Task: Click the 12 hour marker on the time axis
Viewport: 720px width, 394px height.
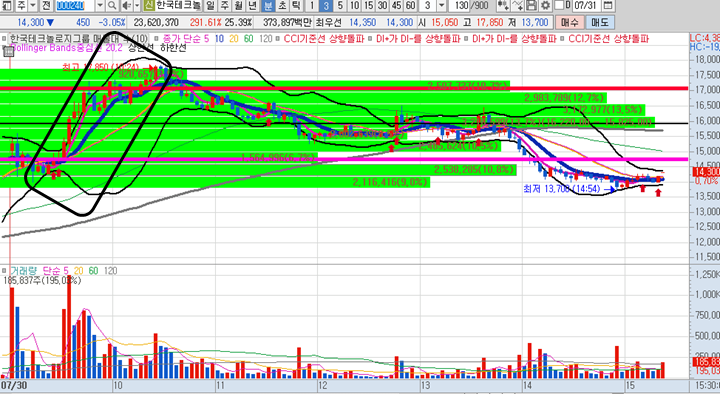Action: [323, 385]
